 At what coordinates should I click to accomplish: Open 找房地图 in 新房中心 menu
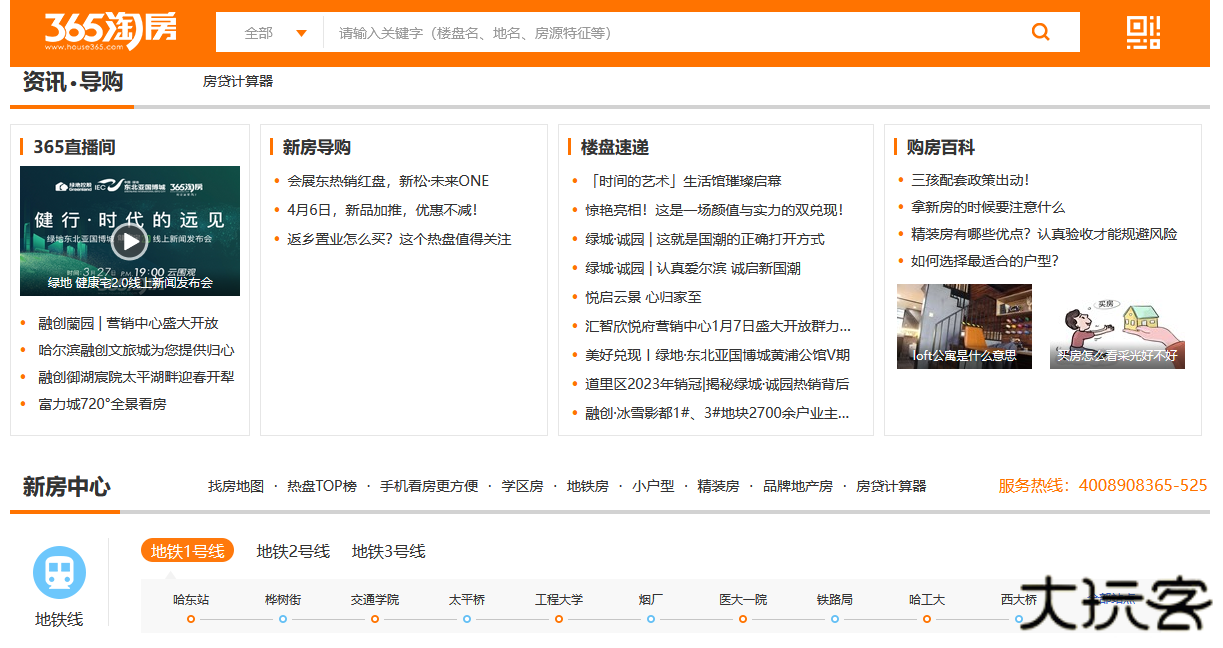(x=236, y=486)
